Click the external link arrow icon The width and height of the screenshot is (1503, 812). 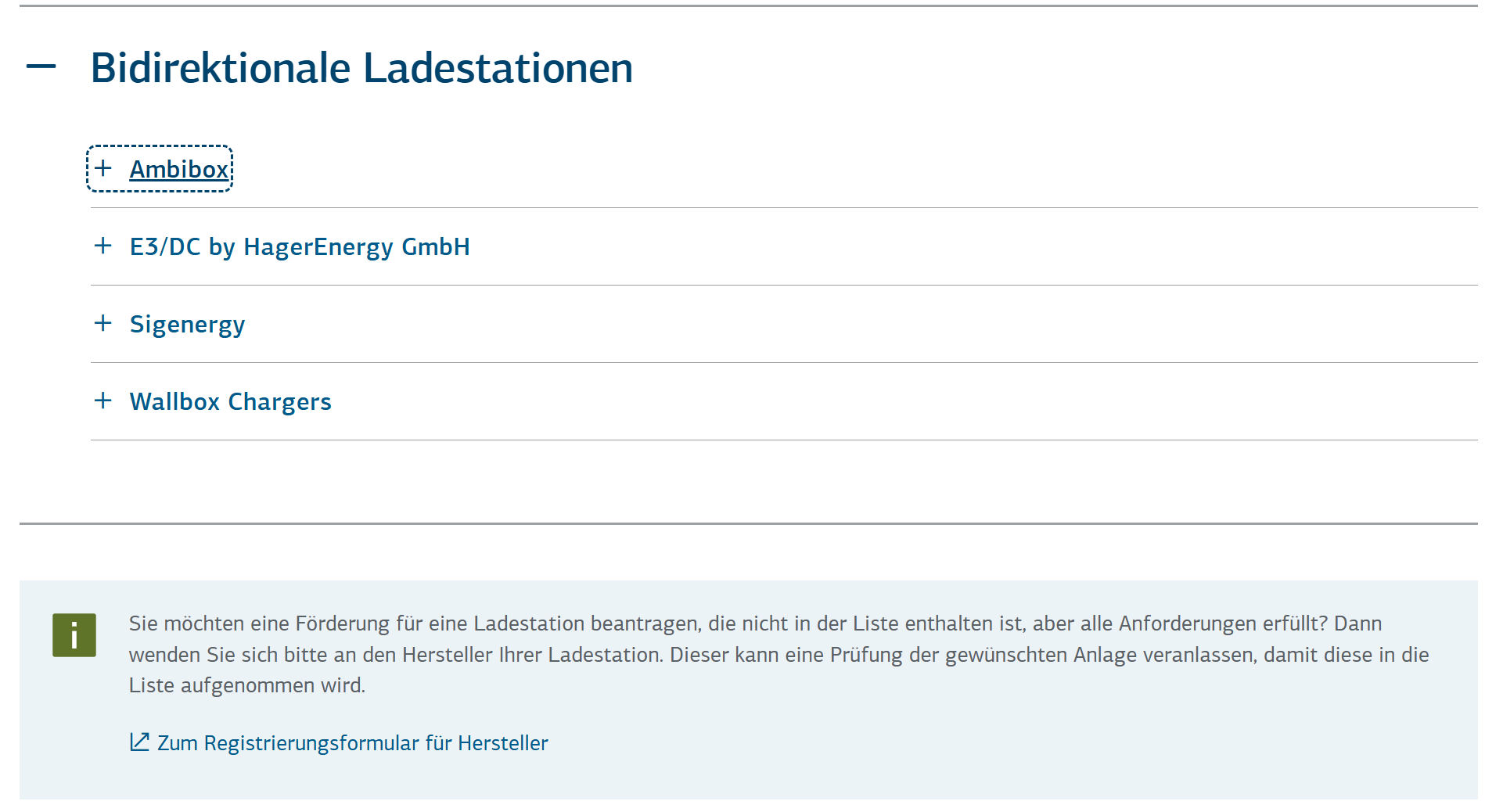tap(139, 742)
